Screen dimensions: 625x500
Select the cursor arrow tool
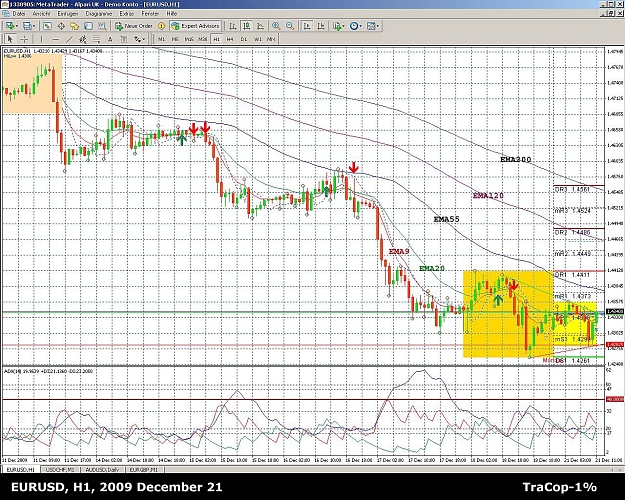click(x=10, y=39)
